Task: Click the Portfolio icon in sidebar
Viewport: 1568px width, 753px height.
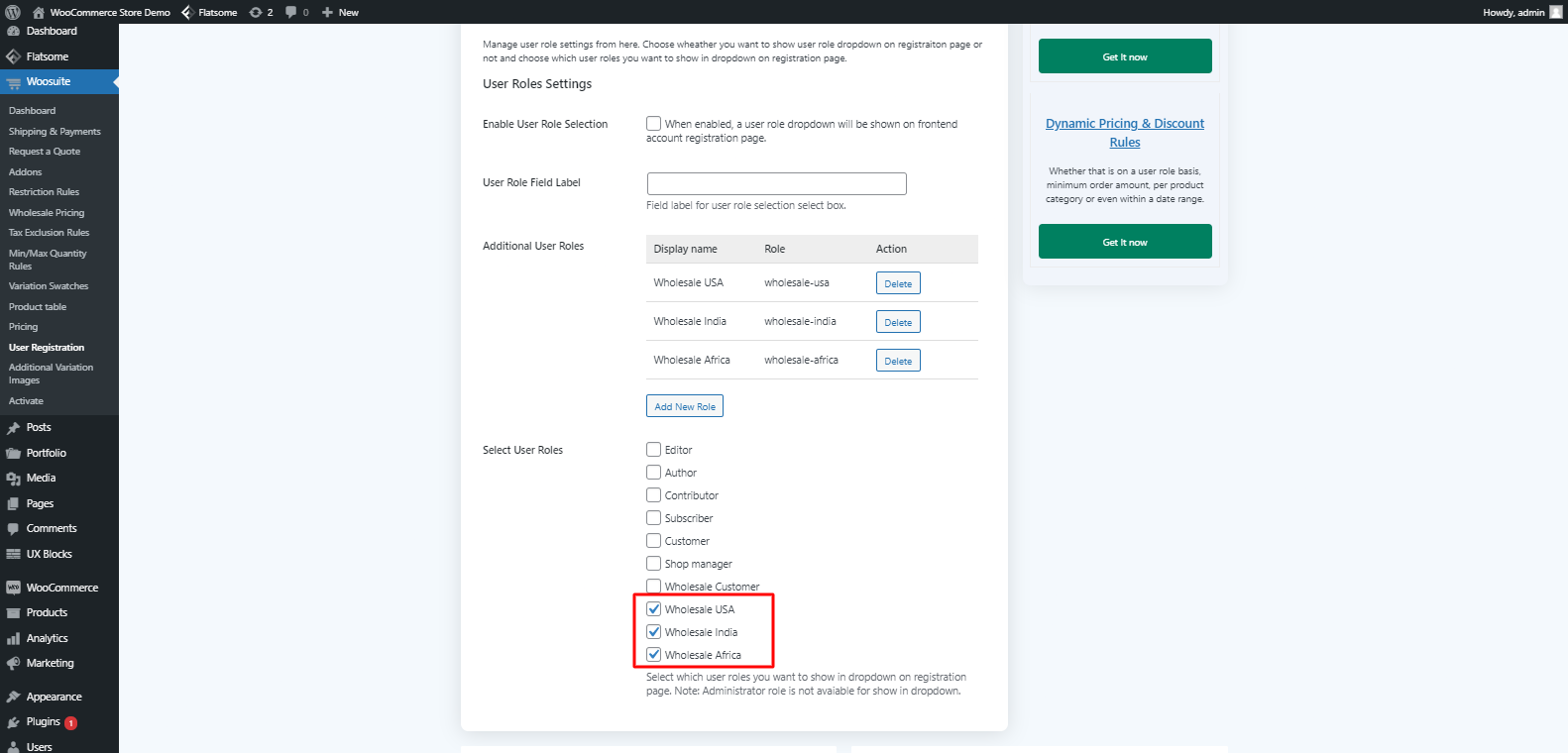Action: (x=14, y=453)
